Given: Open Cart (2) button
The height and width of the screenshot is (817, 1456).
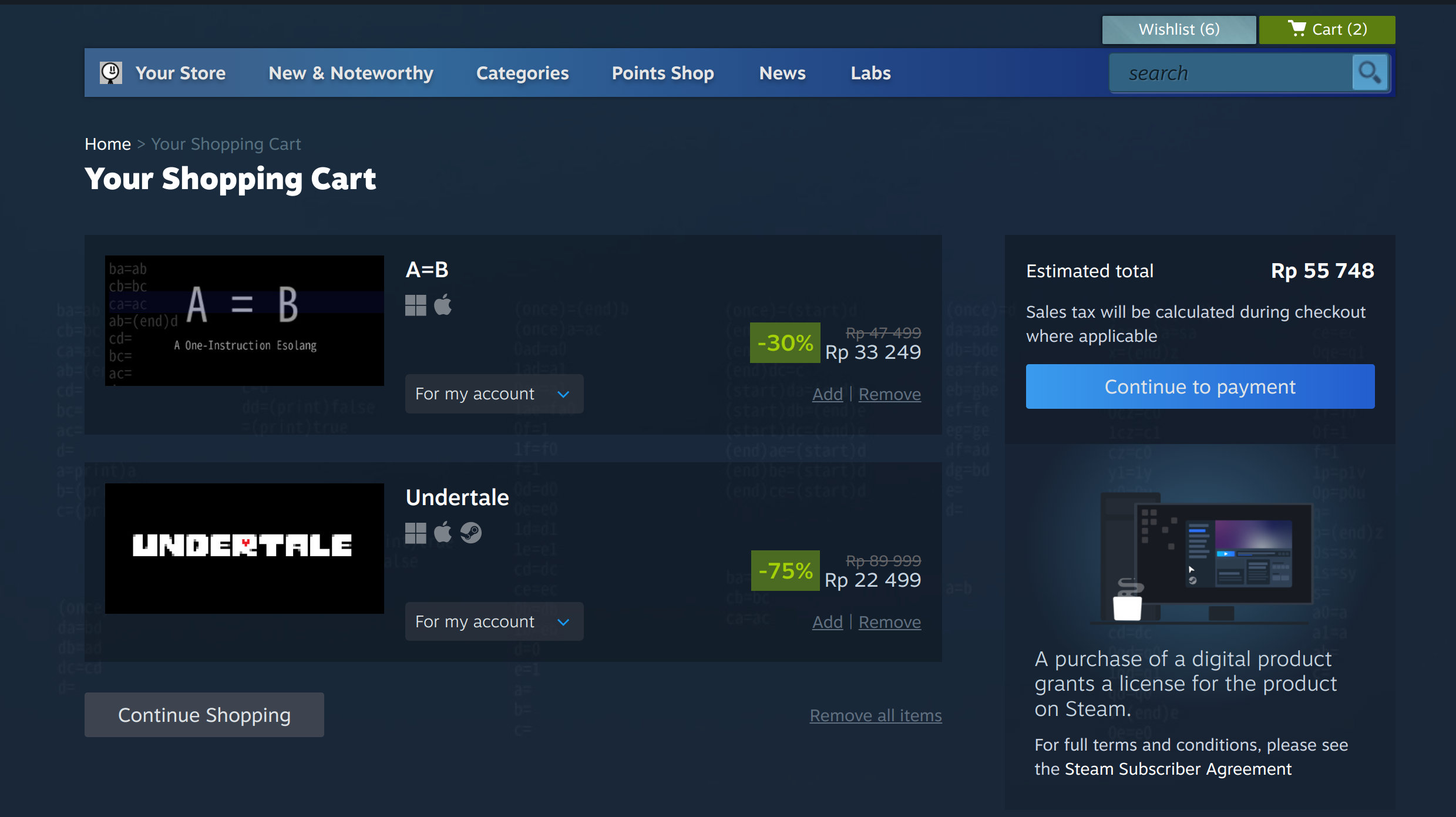Looking at the screenshot, I should (1327, 29).
